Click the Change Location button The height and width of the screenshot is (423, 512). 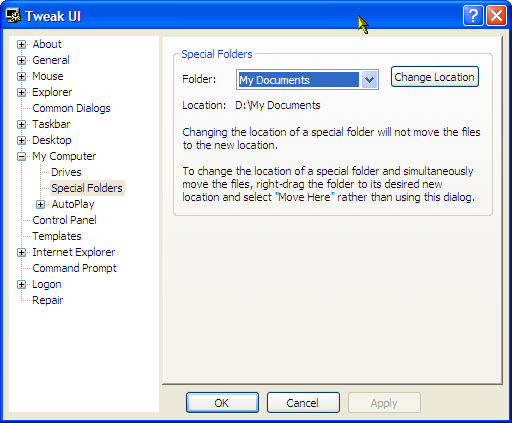click(435, 77)
